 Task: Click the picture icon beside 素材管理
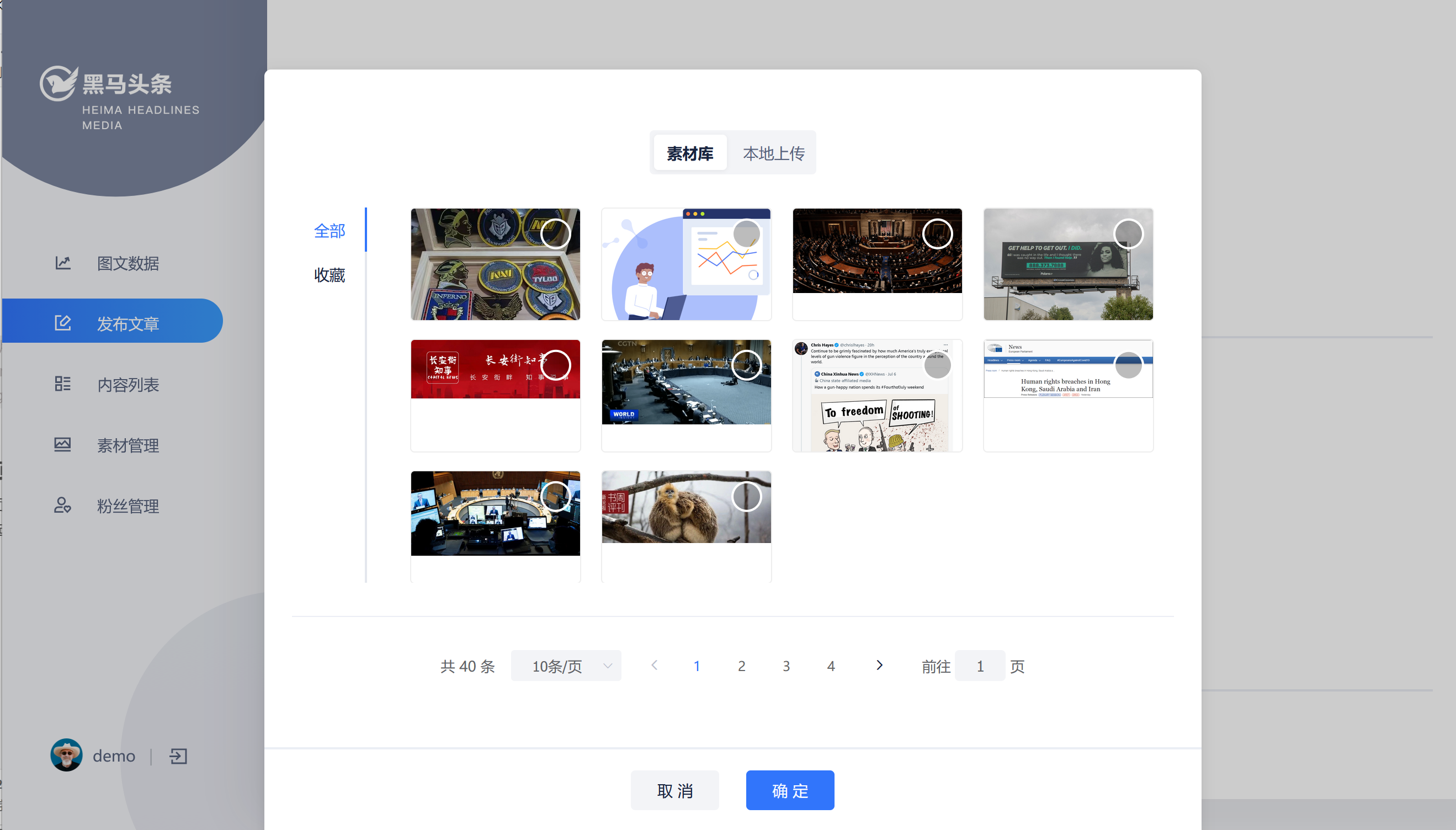pos(63,445)
